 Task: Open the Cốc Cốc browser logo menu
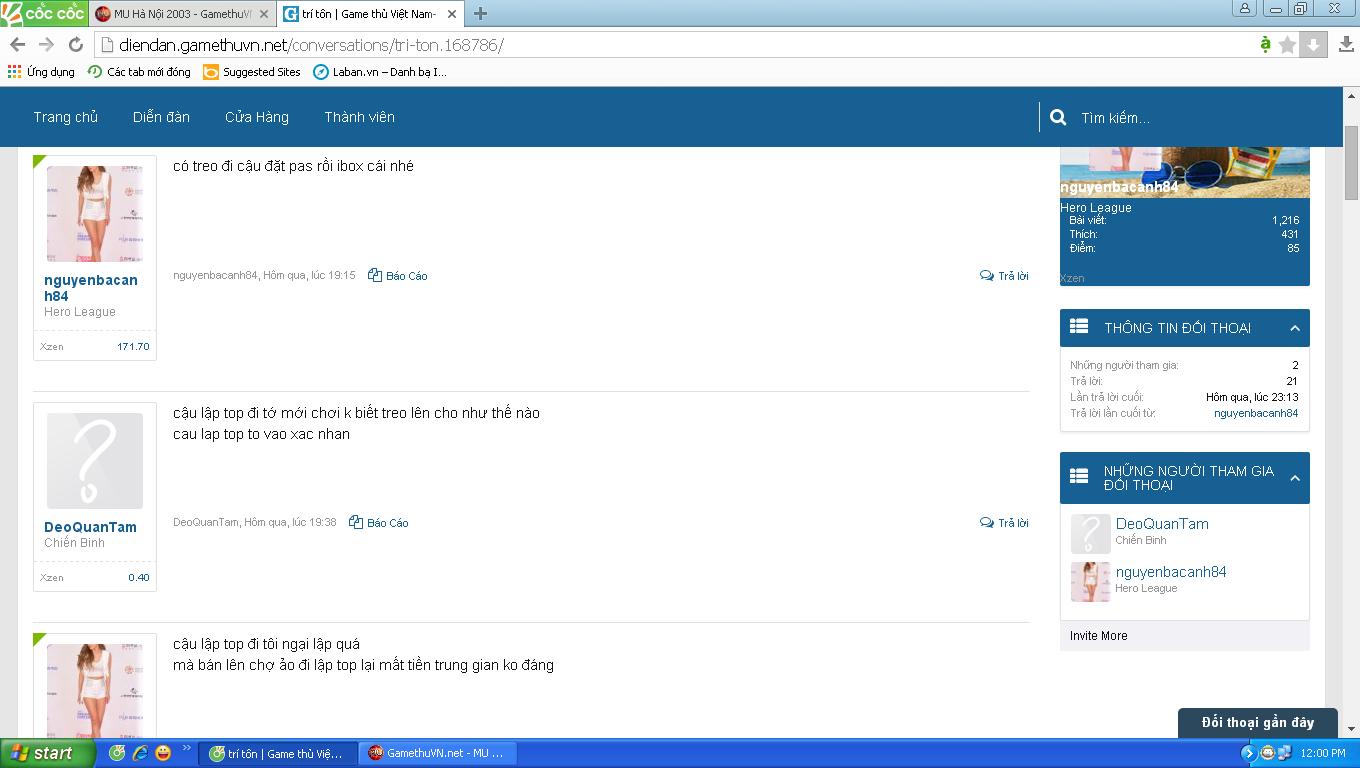click(44, 13)
